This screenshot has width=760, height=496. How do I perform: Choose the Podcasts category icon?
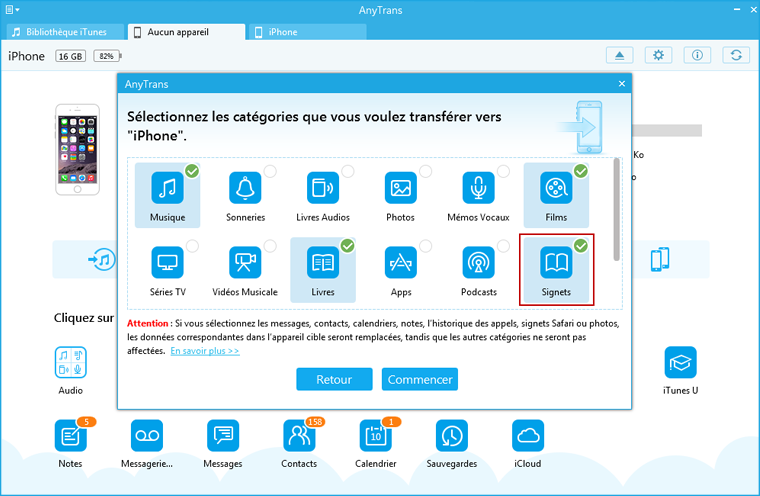478,262
